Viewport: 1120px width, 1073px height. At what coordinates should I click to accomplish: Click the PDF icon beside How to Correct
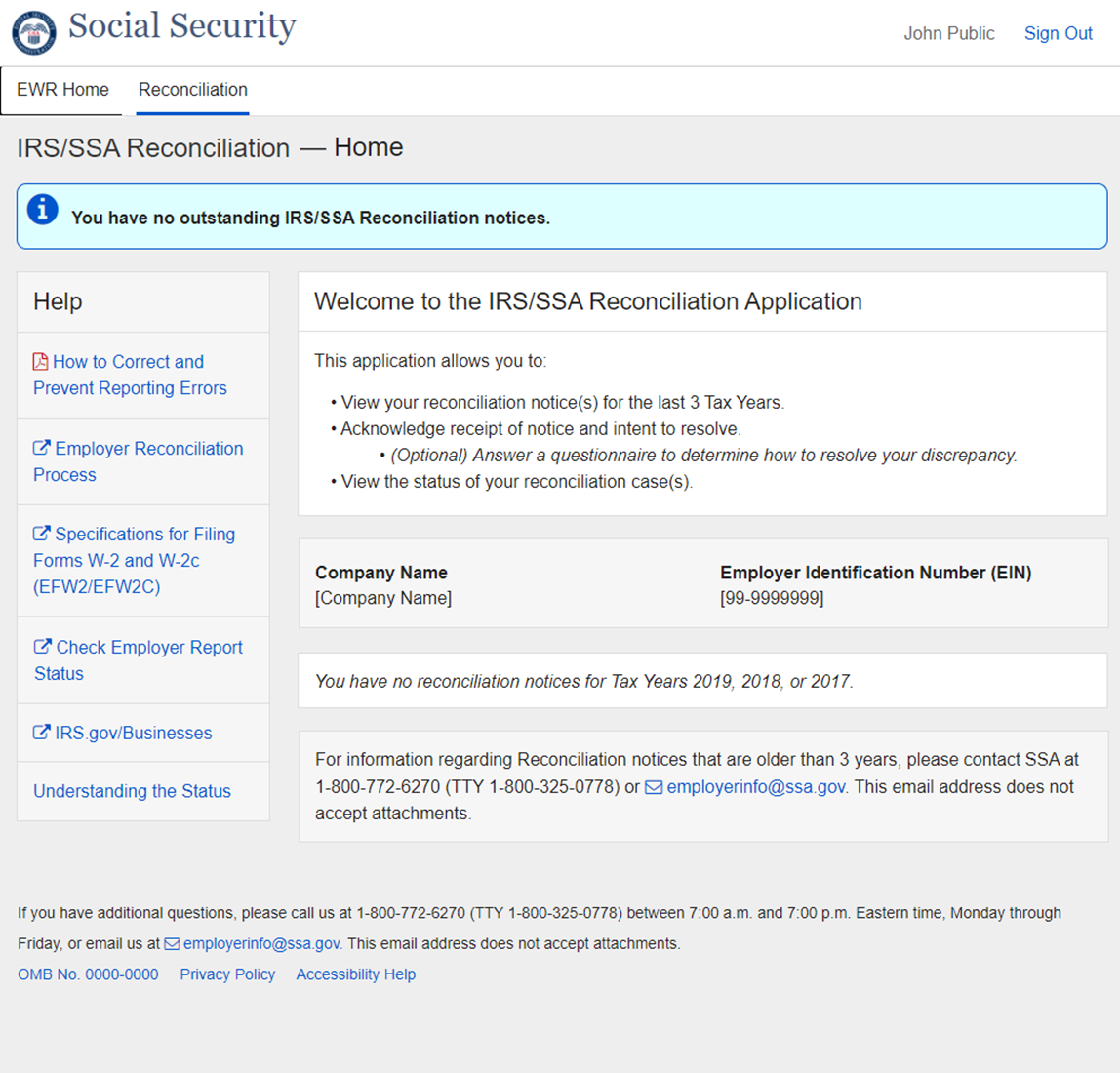(41, 362)
